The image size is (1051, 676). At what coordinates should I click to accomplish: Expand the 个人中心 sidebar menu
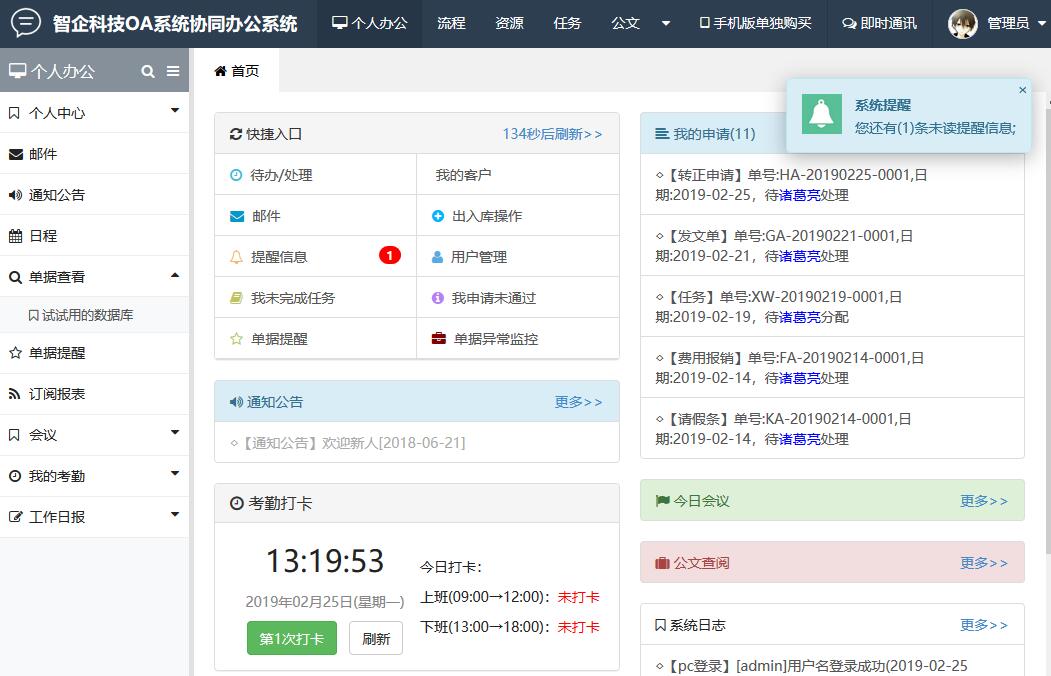[x=175, y=111]
